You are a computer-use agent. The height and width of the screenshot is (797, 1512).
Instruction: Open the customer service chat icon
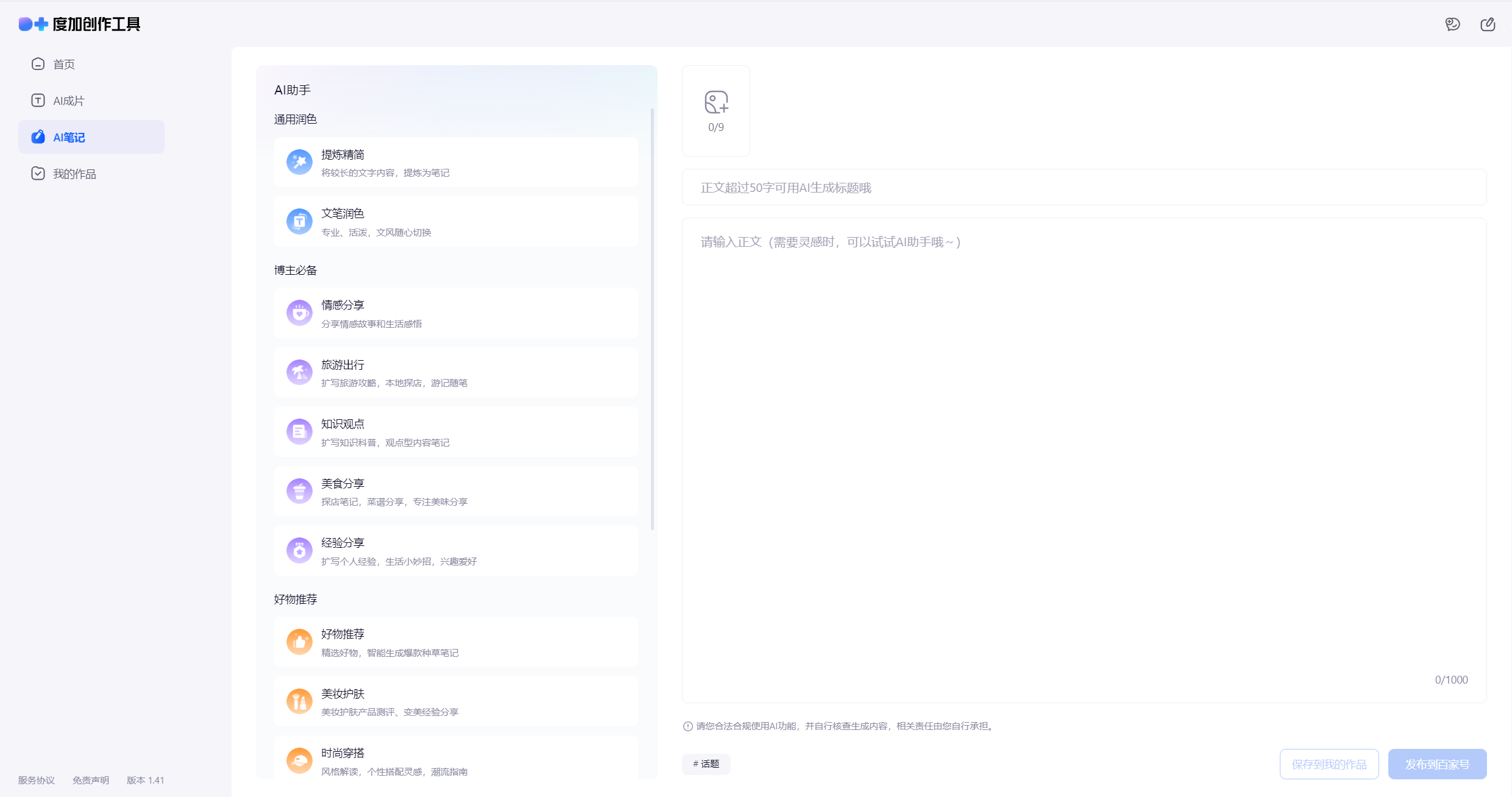(1452, 24)
